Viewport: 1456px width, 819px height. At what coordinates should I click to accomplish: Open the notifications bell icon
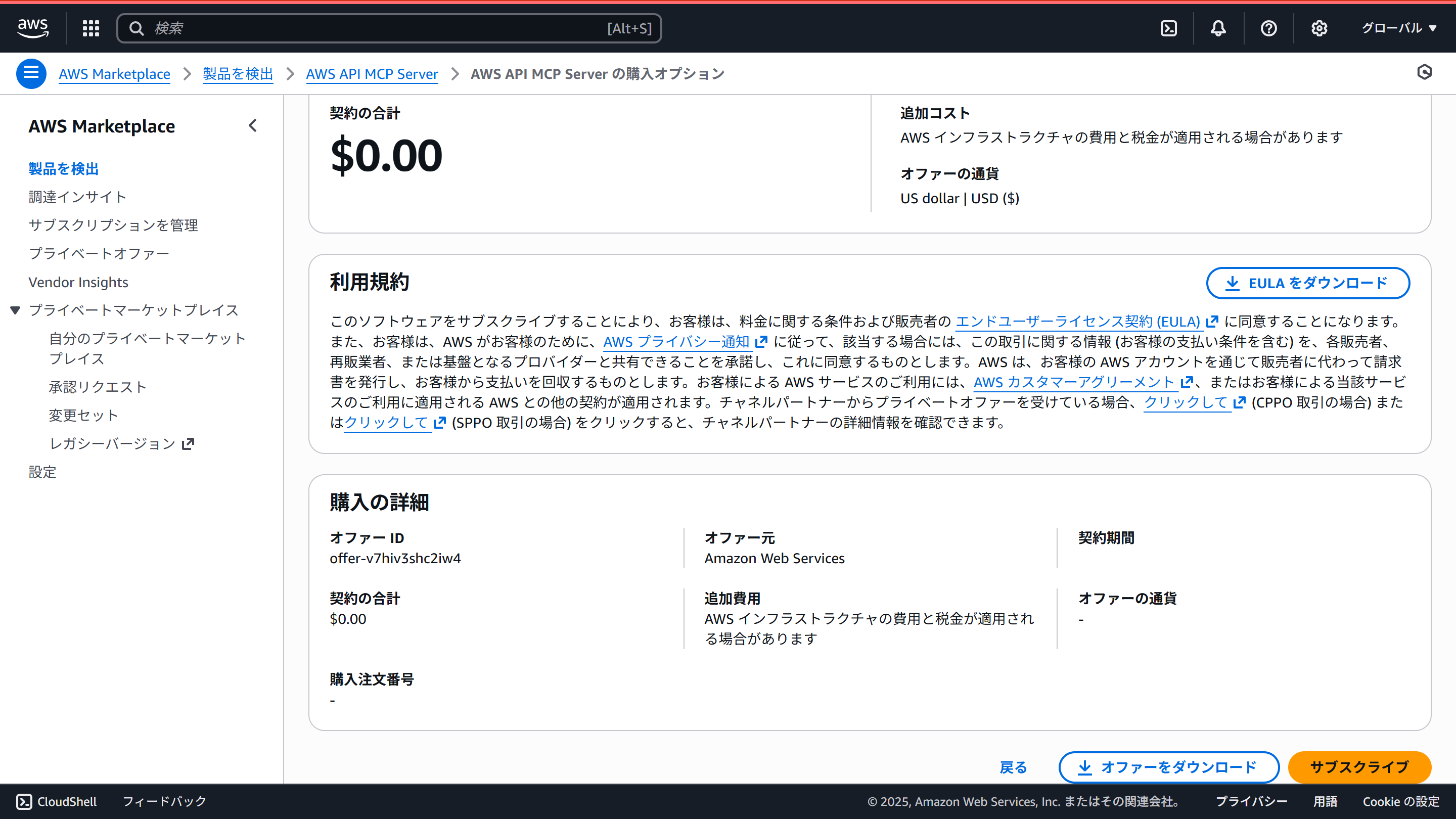coord(1218,28)
